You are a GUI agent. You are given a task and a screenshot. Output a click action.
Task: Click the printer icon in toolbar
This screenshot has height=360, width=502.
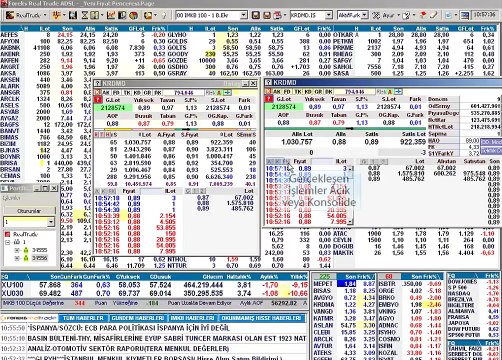[x=277, y=15]
